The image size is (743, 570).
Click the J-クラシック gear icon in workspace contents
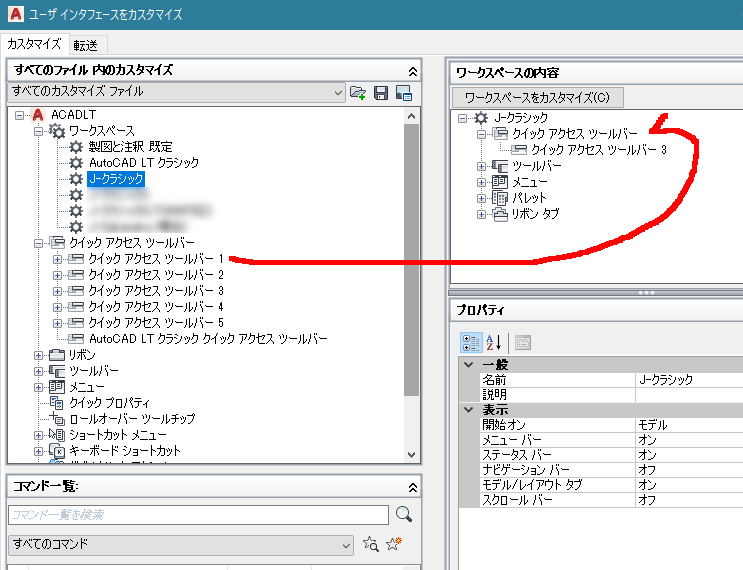481,118
